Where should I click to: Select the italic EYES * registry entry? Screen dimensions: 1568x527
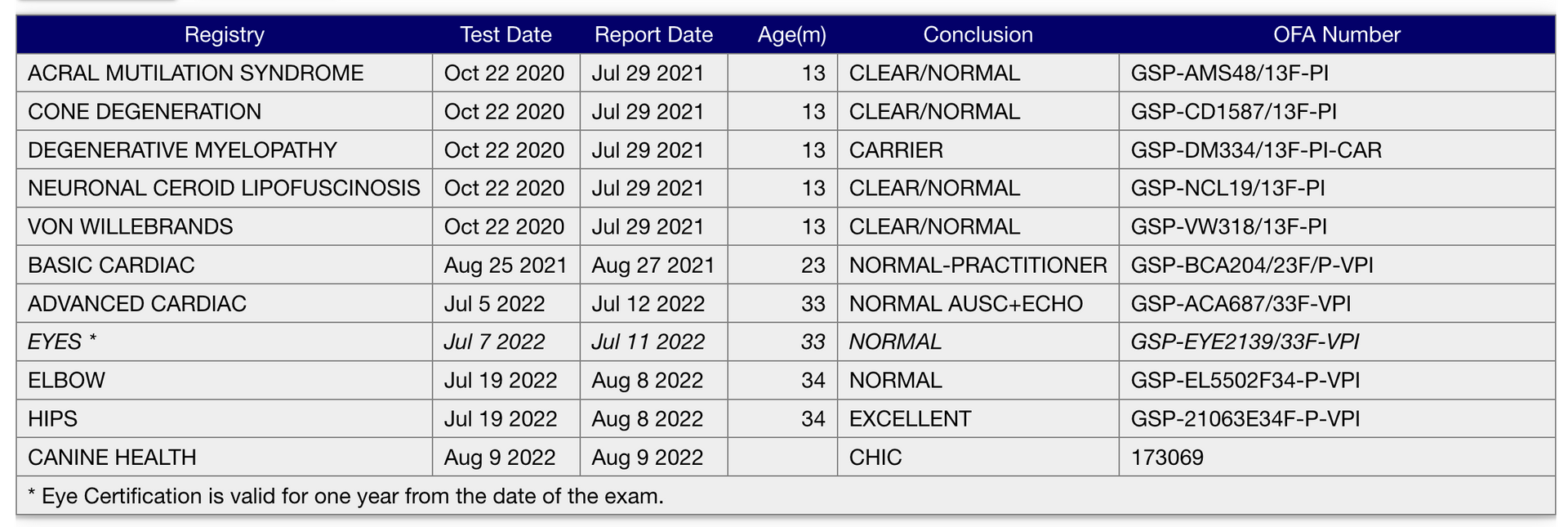pos(62,342)
